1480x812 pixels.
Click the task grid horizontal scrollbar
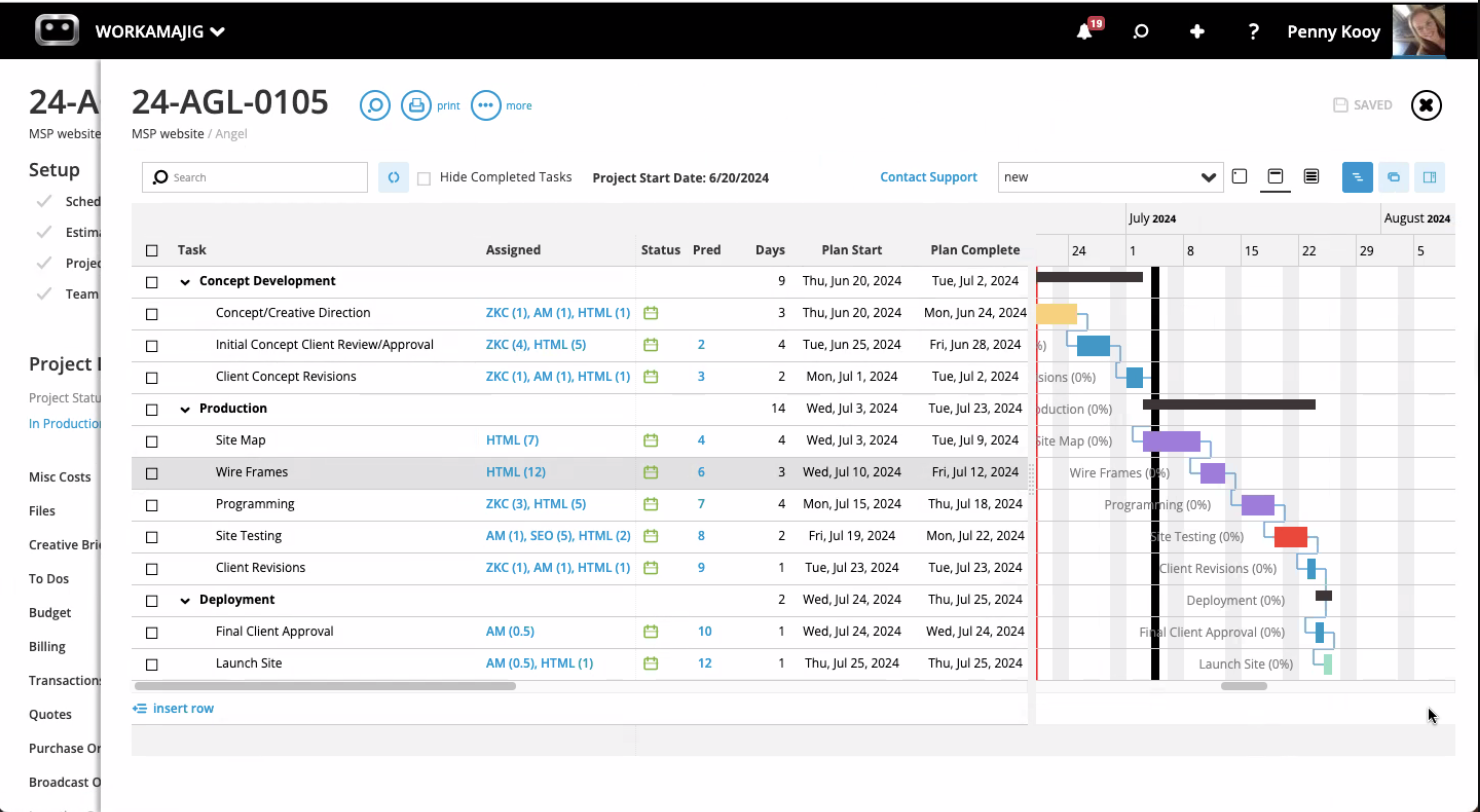click(325, 686)
